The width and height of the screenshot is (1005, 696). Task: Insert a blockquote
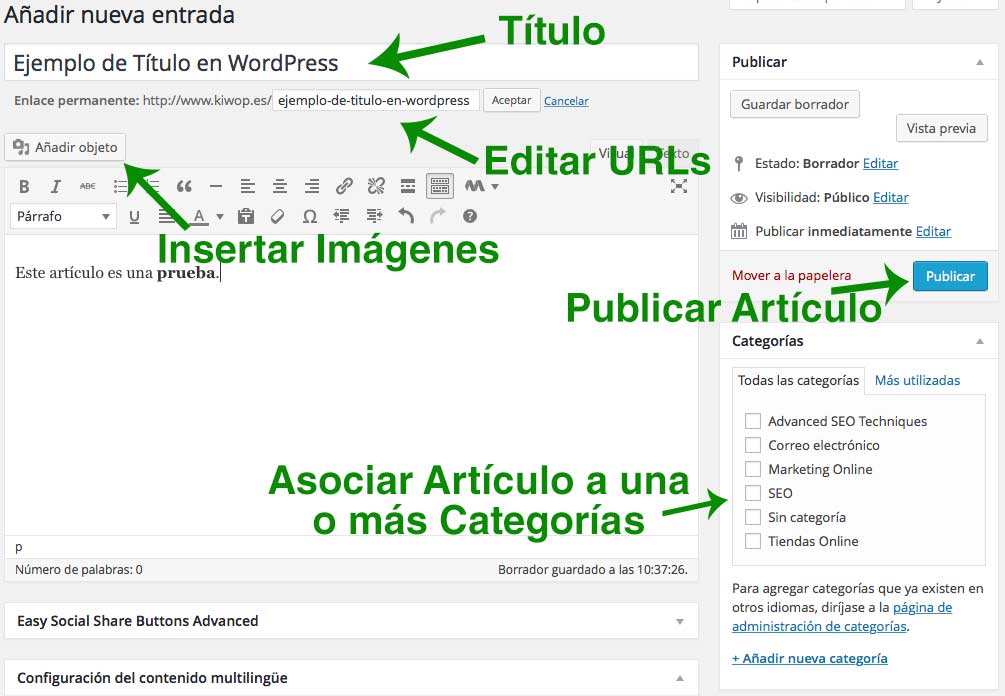[x=184, y=186]
